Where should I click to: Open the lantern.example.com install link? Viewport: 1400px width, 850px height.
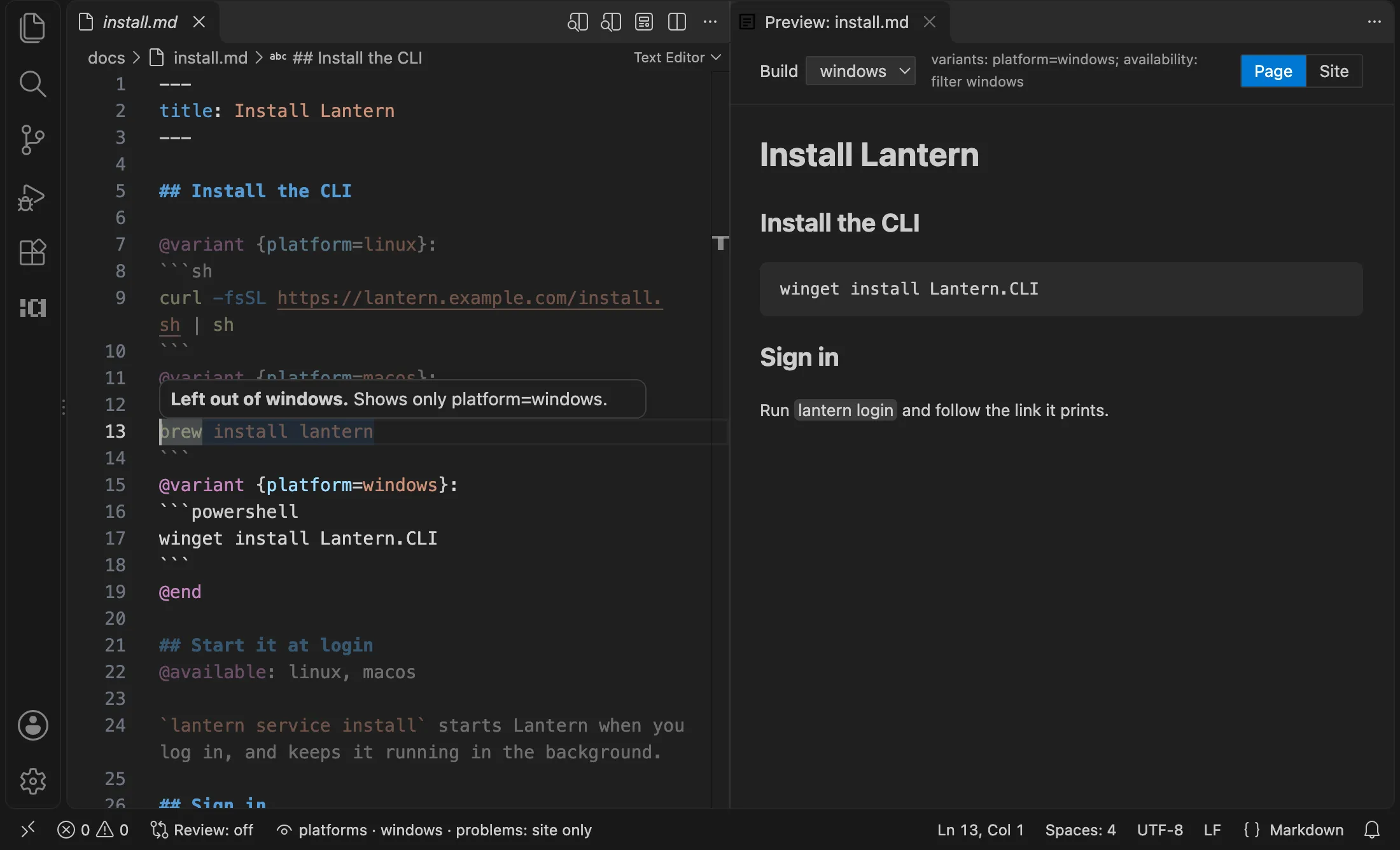pyautogui.click(x=470, y=298)
